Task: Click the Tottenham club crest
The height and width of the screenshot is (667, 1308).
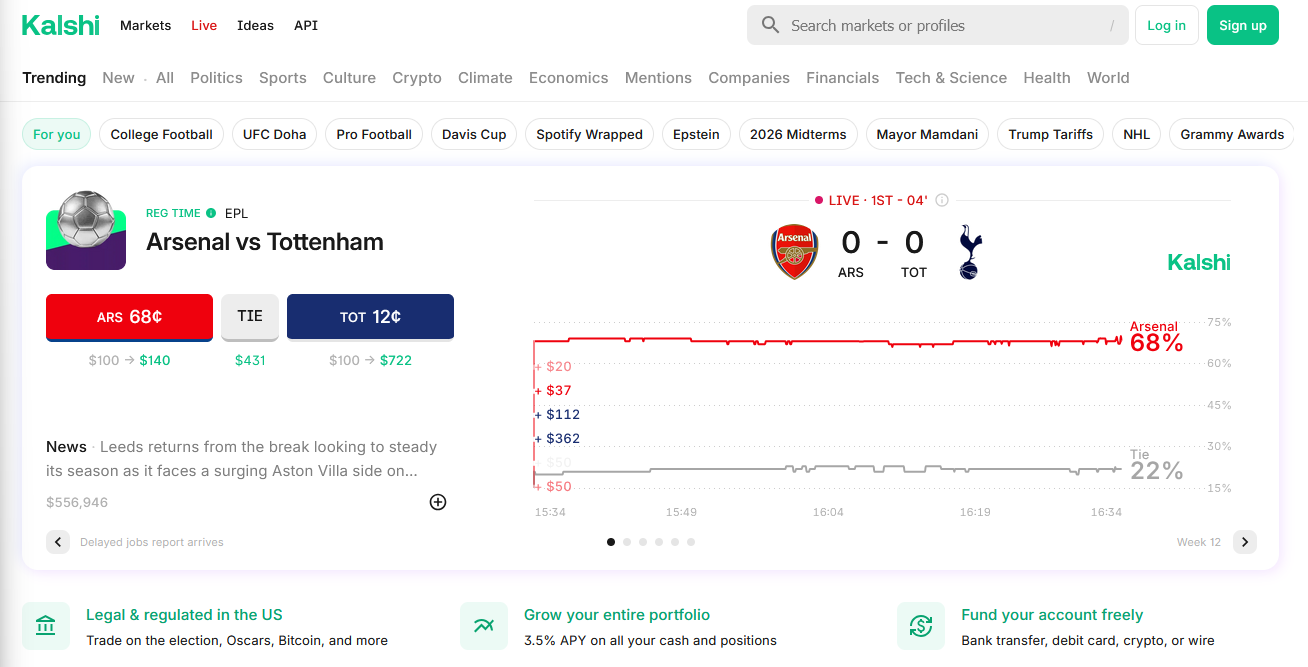Action: 970,251
